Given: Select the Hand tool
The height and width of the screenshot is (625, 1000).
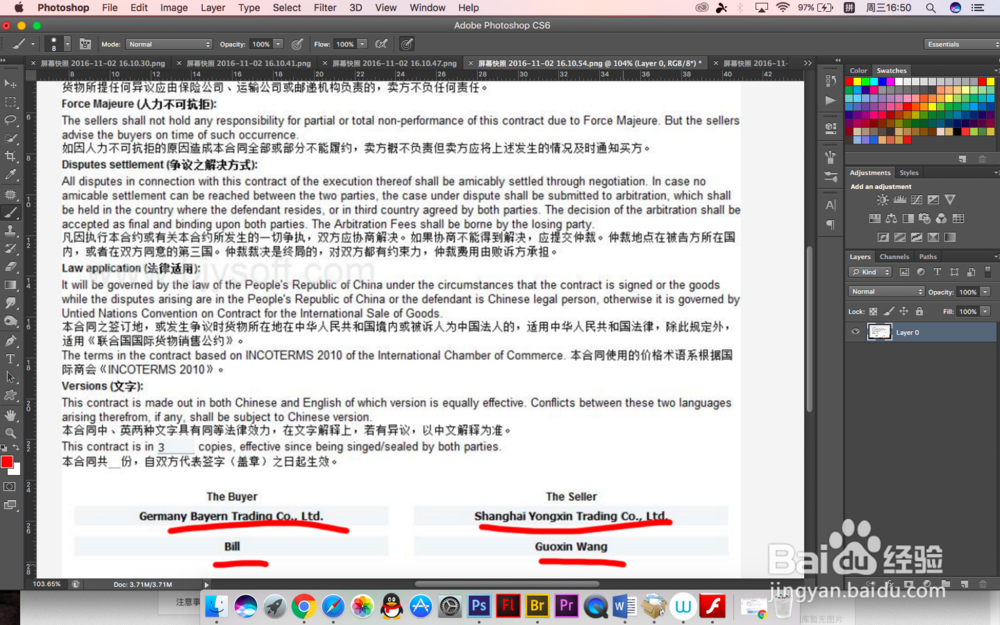Looking at the screenshot, I should point(11,415).
